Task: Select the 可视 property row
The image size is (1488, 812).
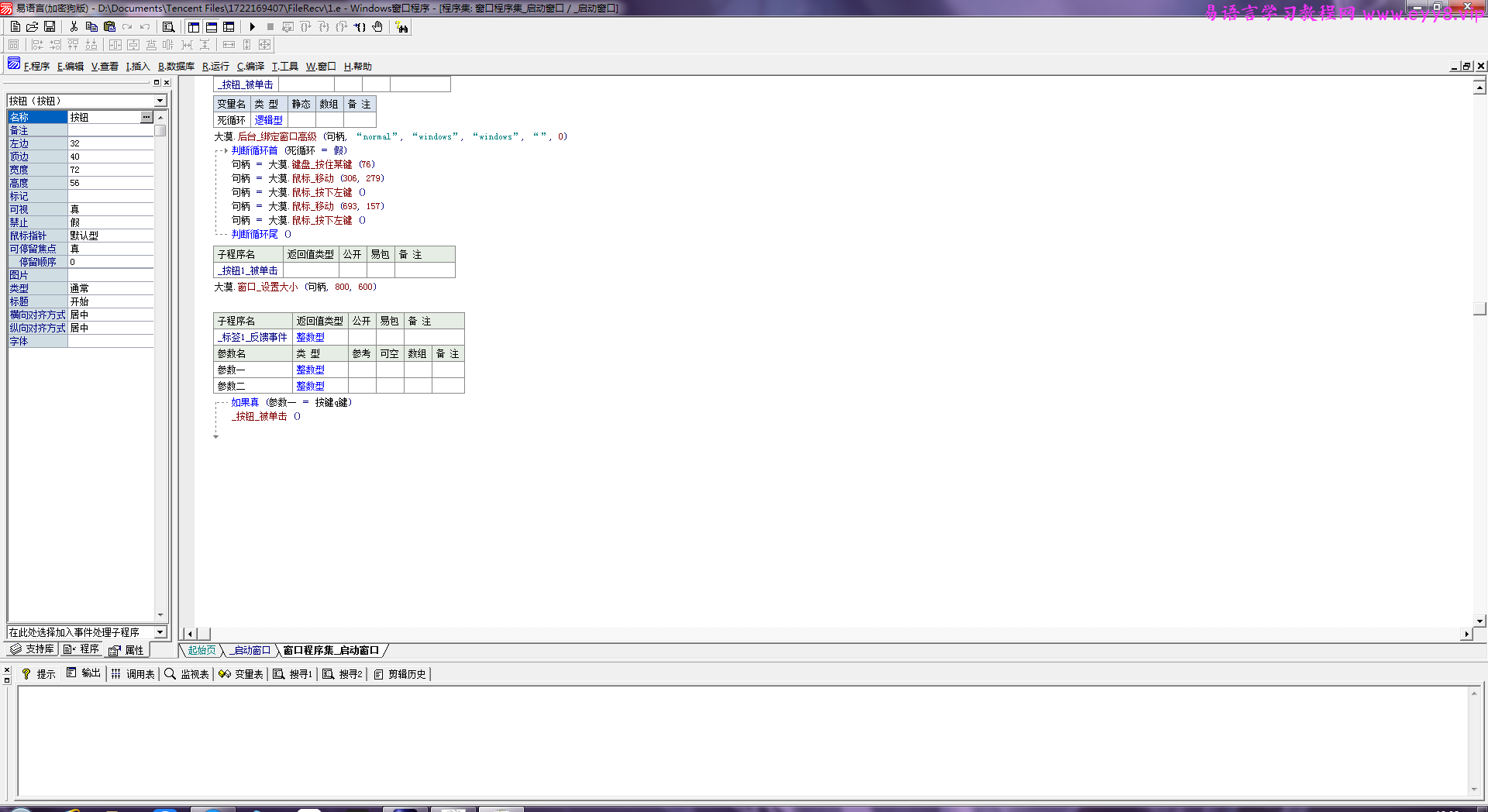Action: coord(81,209)
